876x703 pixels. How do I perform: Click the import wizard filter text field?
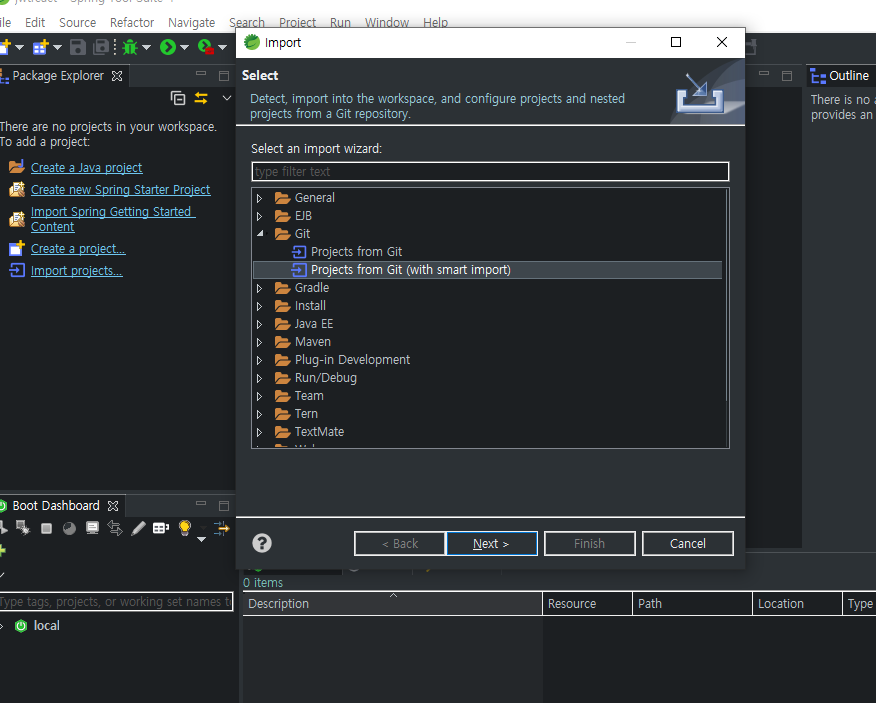(490, 172)
